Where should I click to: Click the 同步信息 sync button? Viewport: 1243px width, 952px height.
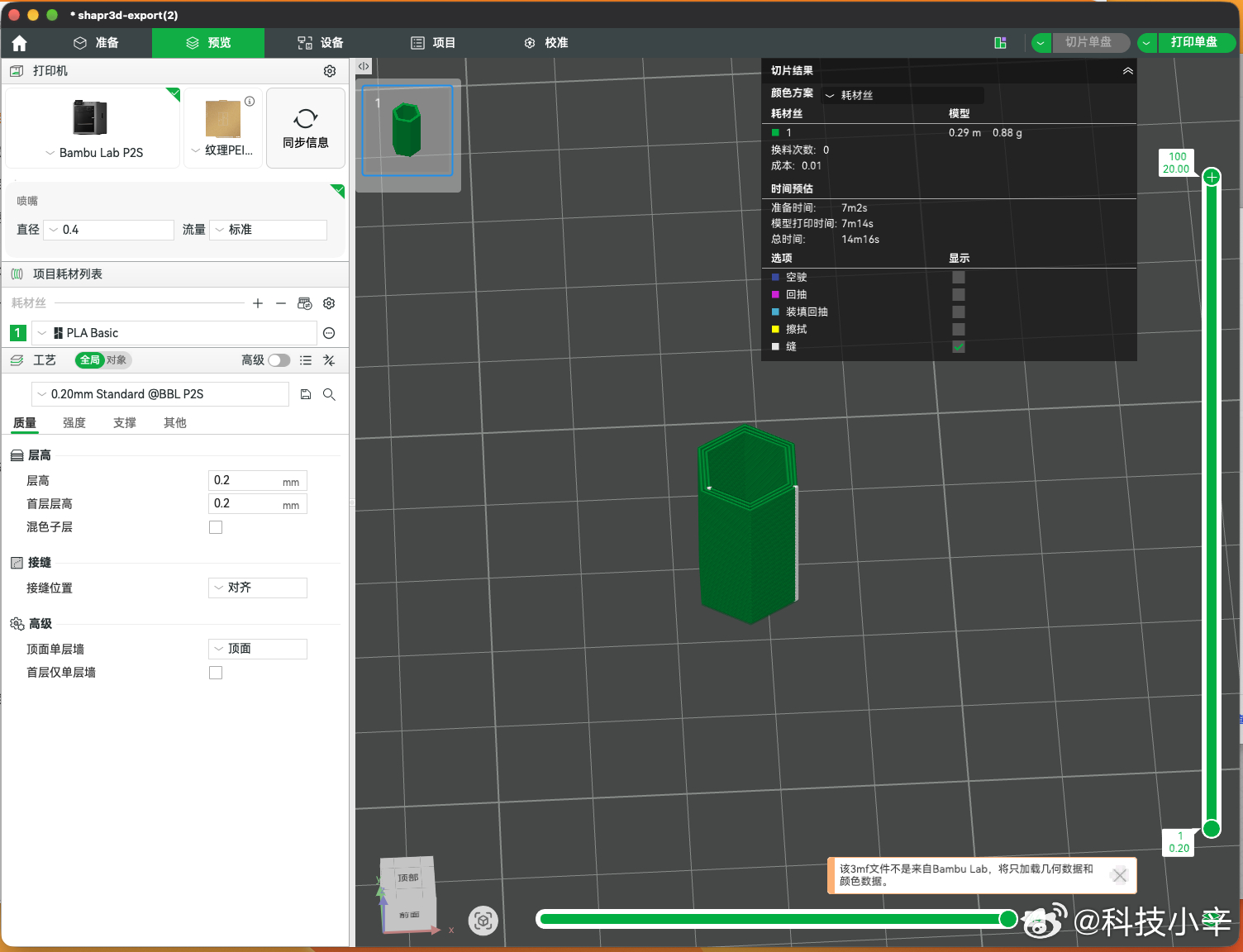click(306, 128)
